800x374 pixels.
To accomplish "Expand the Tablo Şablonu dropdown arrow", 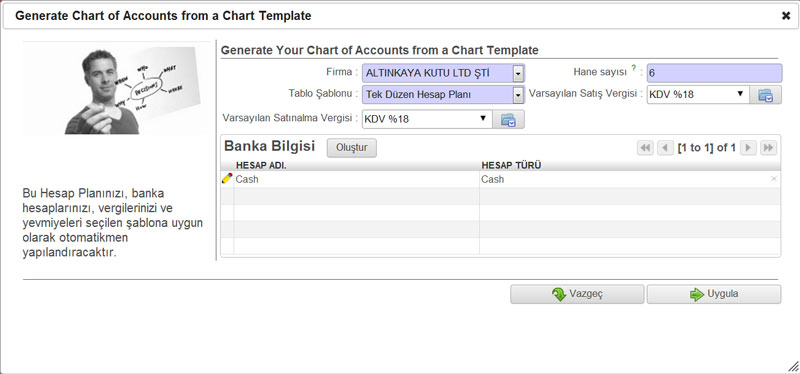I will (x=519, y=95).
